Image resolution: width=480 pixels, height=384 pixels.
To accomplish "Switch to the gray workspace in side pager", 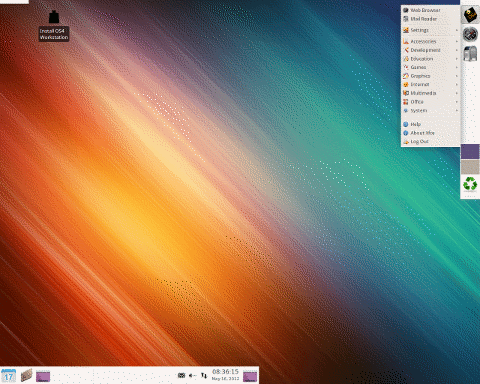I will (470, 167).
